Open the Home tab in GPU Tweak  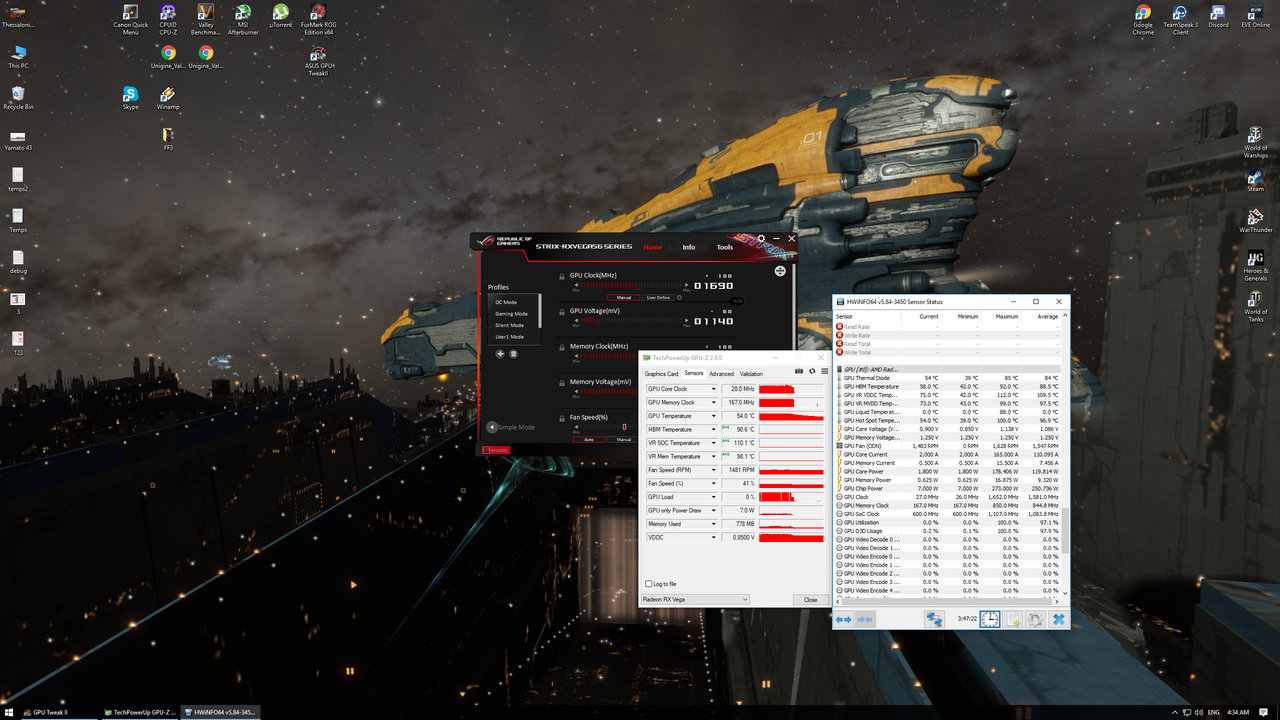tap(653, 247)
